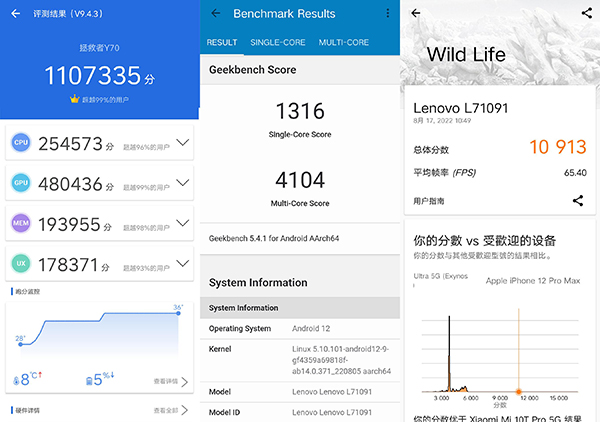The width and height of the screenshot is (600, 422).
Task: Open the Geekbench three-dot overflow menu
Action: click(388, 14)
